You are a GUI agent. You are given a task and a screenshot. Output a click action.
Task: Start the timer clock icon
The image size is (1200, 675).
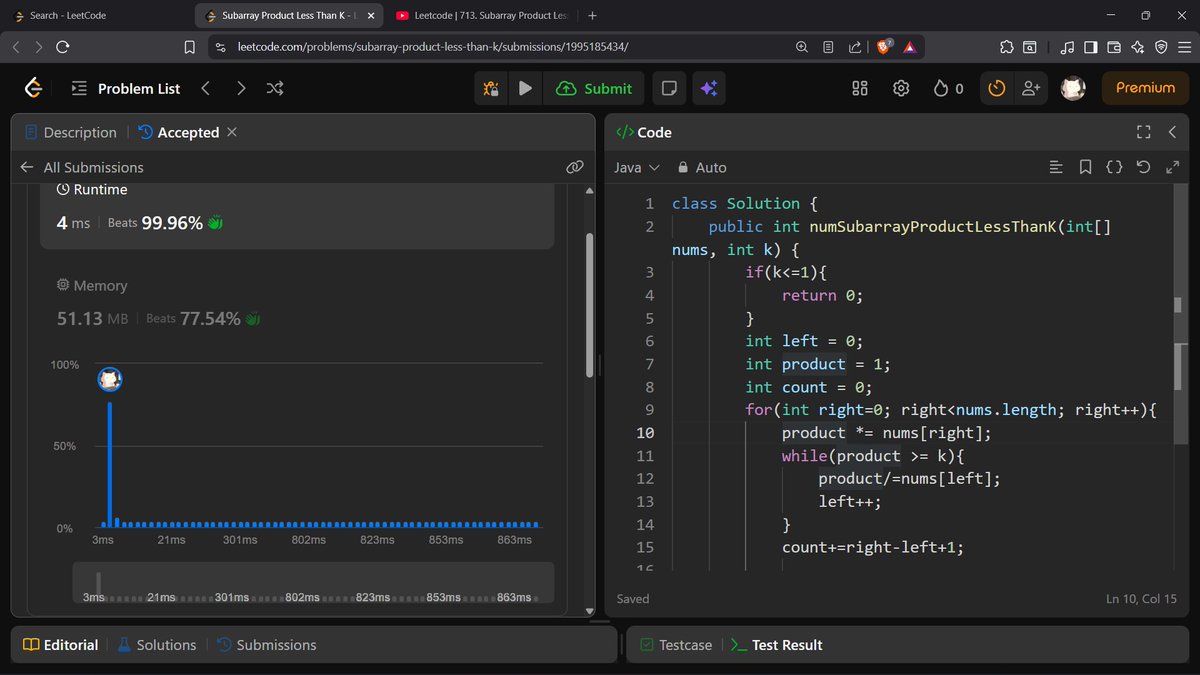click(996, 88)
